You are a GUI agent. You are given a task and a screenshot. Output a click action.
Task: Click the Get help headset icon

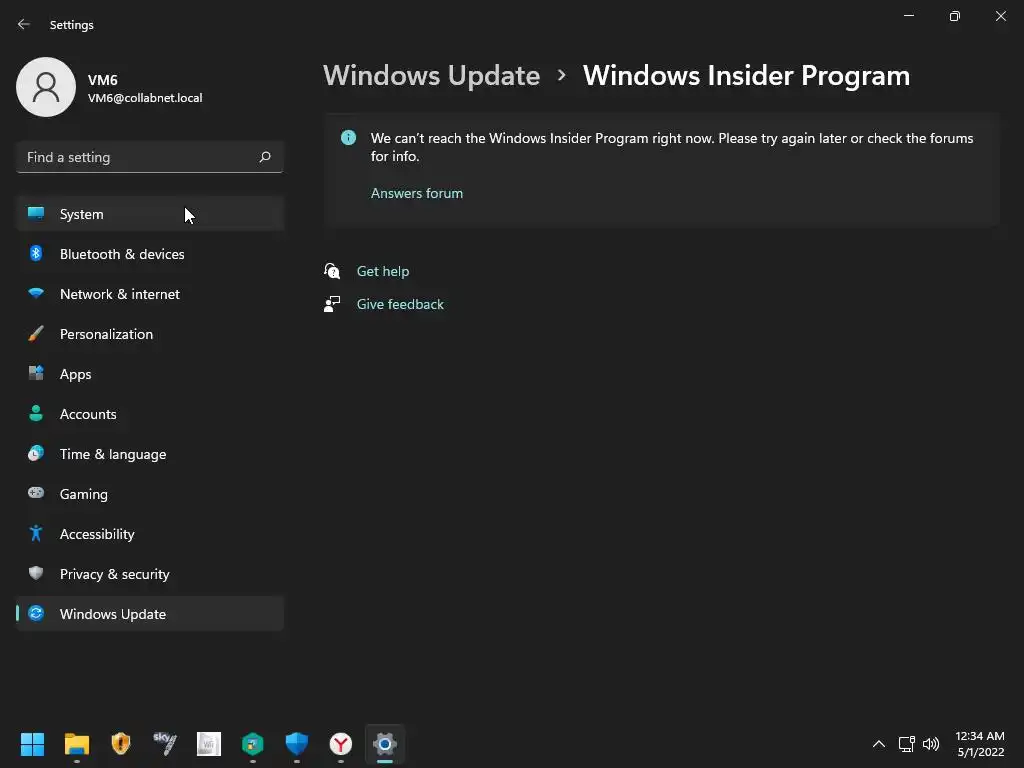pyautogui.click(x=332, y=270)
